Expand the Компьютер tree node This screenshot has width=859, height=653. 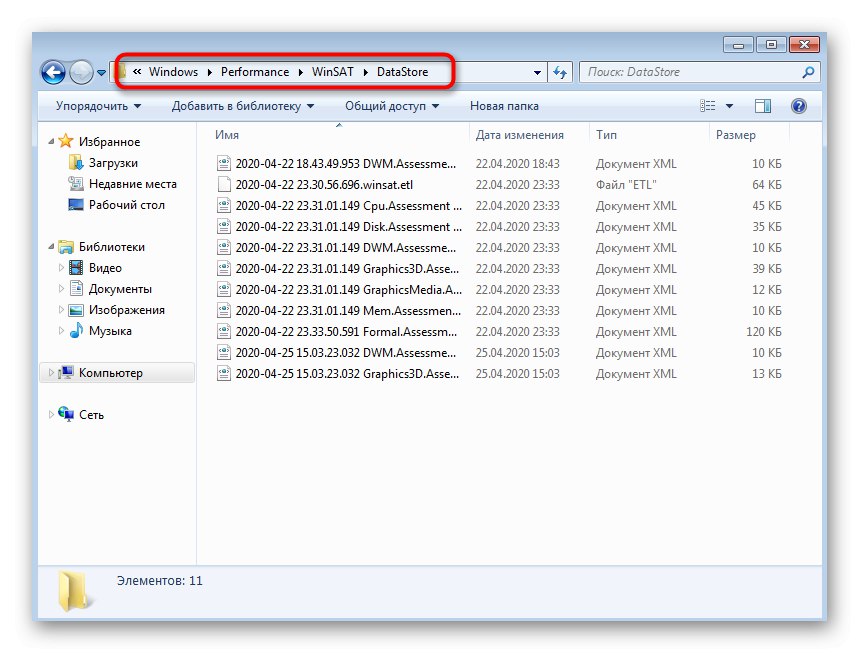point(51,373)
